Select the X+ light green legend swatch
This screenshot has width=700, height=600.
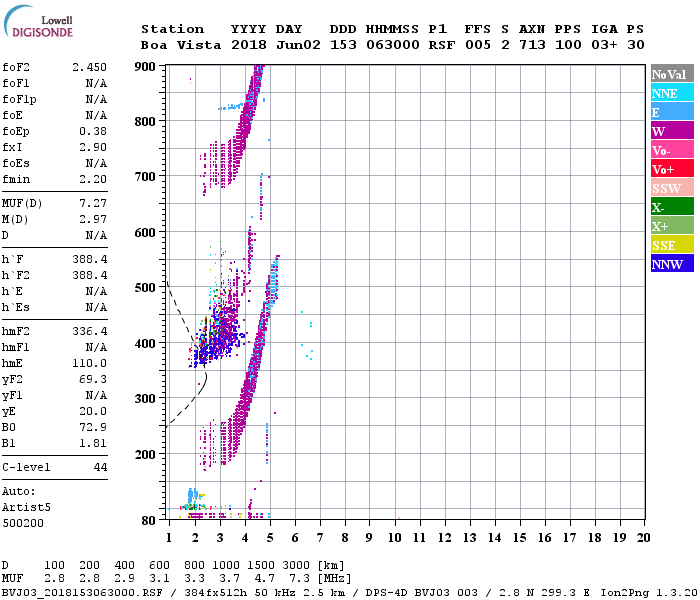pyautogui.click(x=672, y=225)
